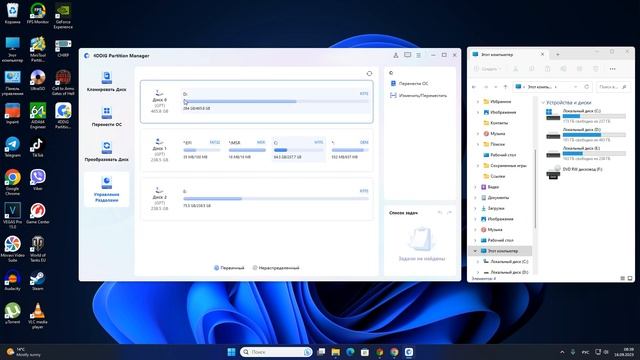The image size is (640, 360).
Task: Expand Музыка under user folder in tree
Action: pyautogui.click(x=478, y=133)
